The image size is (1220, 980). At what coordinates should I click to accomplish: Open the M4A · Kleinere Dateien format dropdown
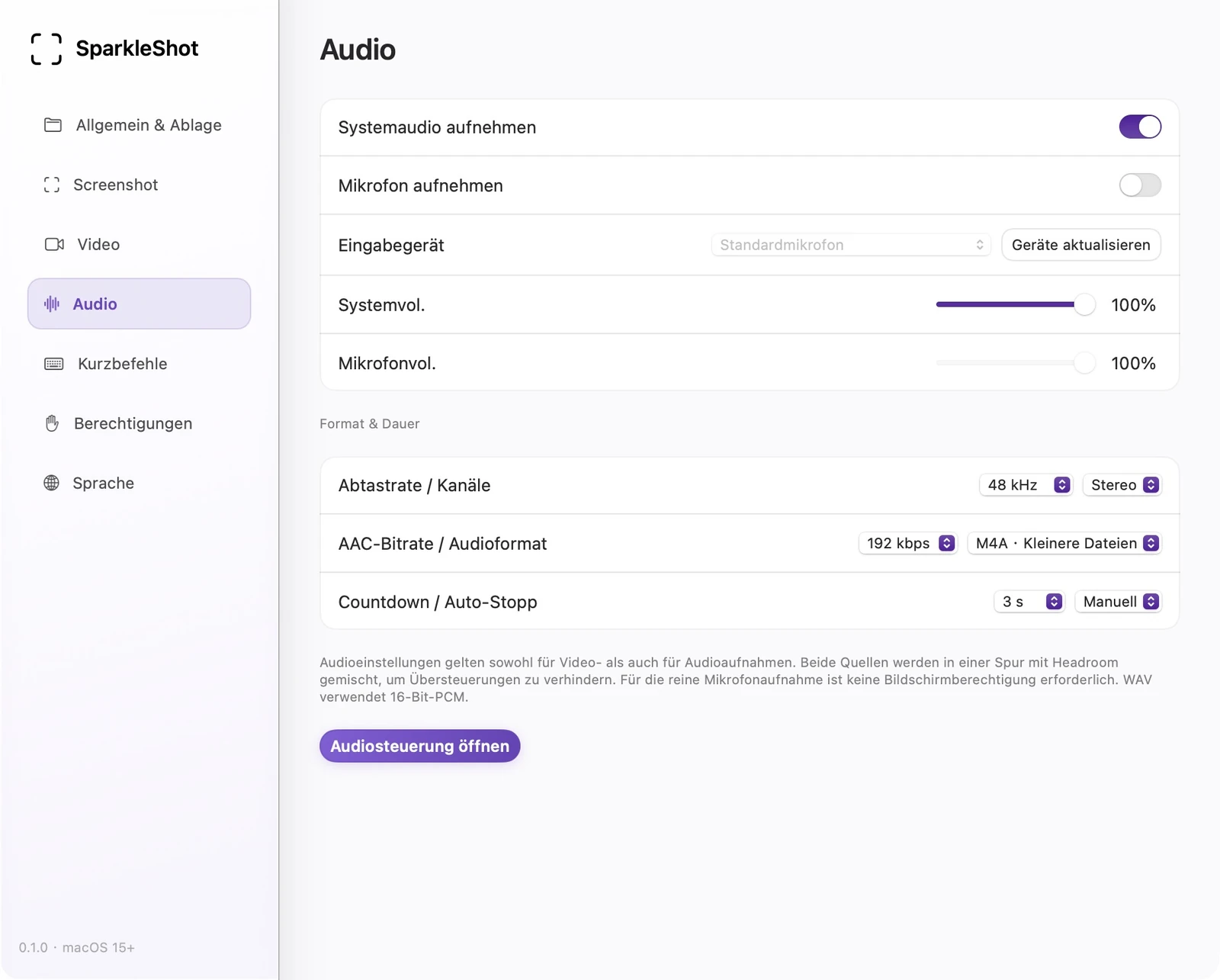coord(1064,543)
